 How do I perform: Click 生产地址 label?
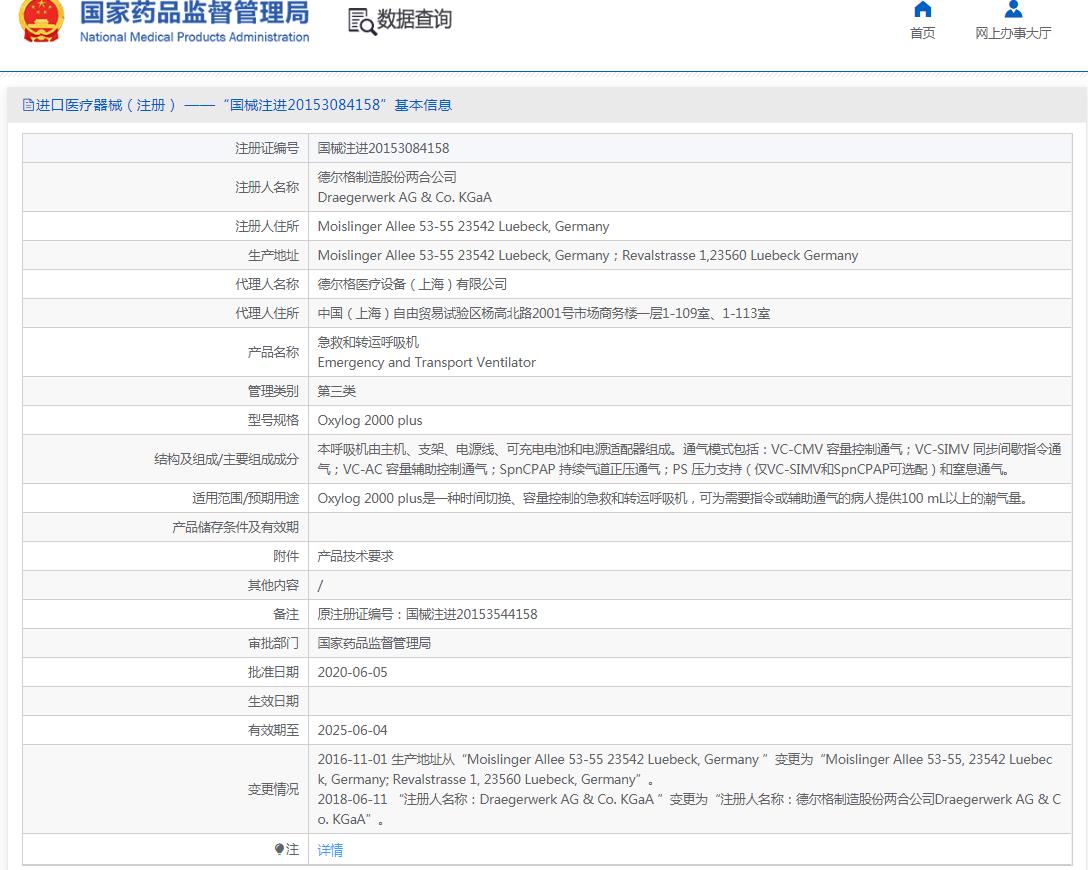pyautogui.click(x=273, y=255)
